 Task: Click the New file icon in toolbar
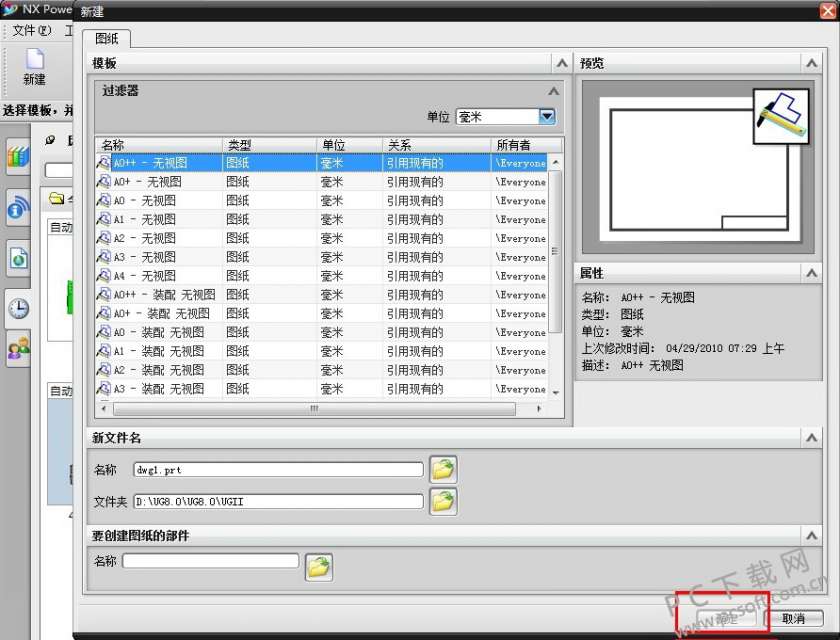[34, 67]
